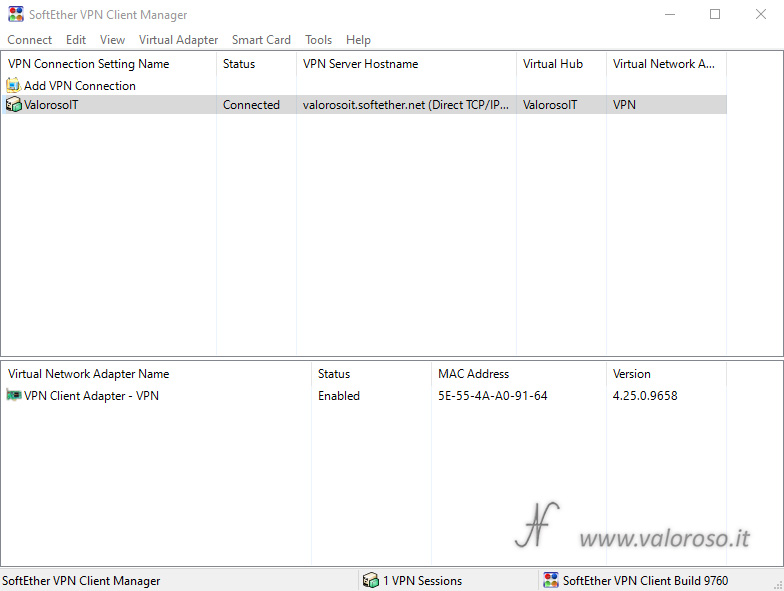Click the VPN Client Adapter network card icon
Image resolution: width=784 pixels, height=591 pixels.
(14, 395)
